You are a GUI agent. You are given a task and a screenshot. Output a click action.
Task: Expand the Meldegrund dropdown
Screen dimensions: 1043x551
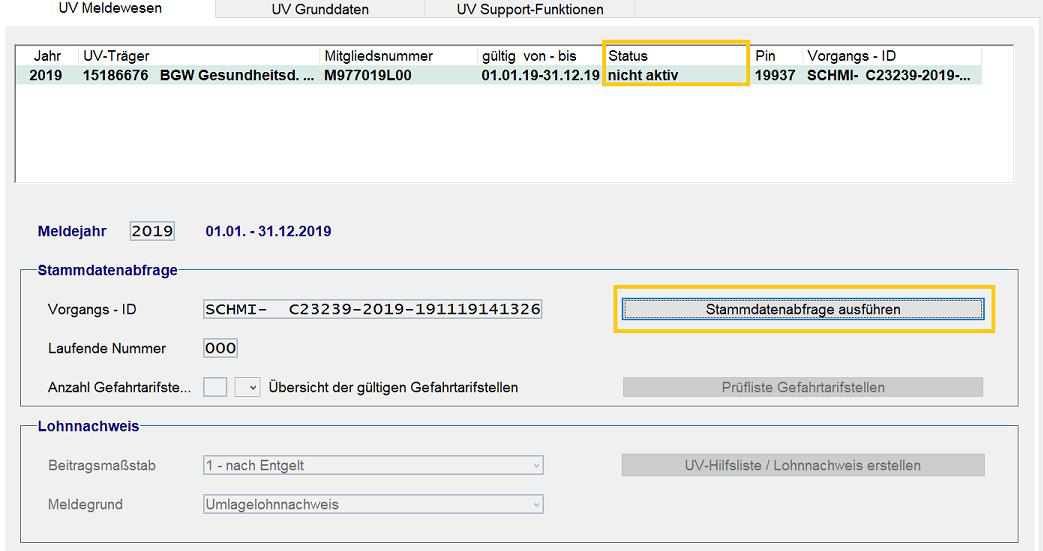click(x=373, y=504)
